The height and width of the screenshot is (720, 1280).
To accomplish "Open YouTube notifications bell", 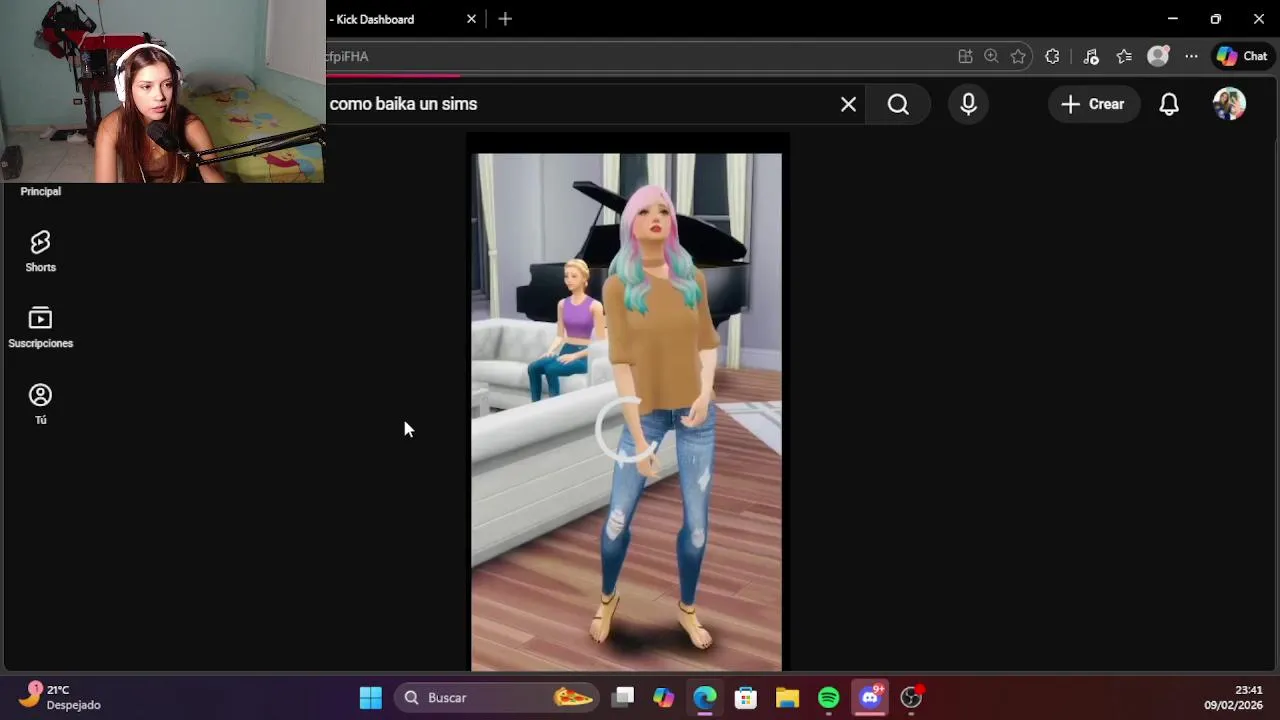I will pos(1169,104).
